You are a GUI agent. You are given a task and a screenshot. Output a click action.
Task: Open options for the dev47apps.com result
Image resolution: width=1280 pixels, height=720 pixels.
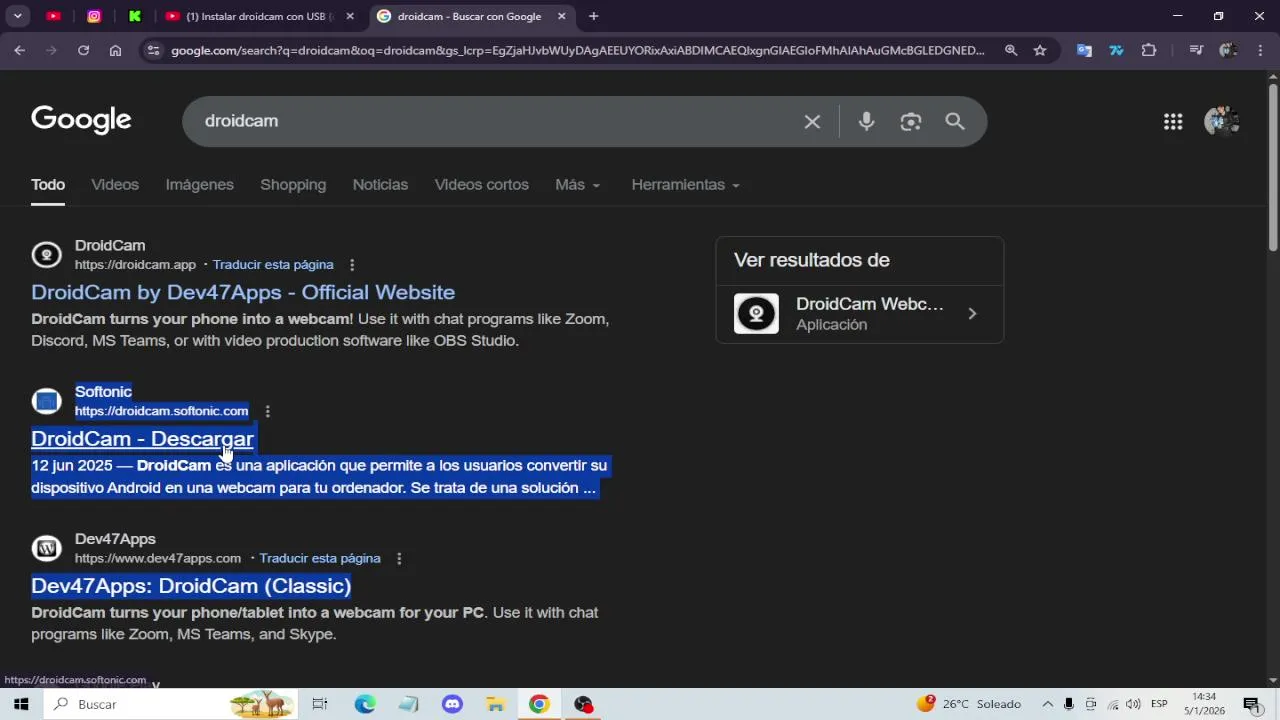(399, 558)
